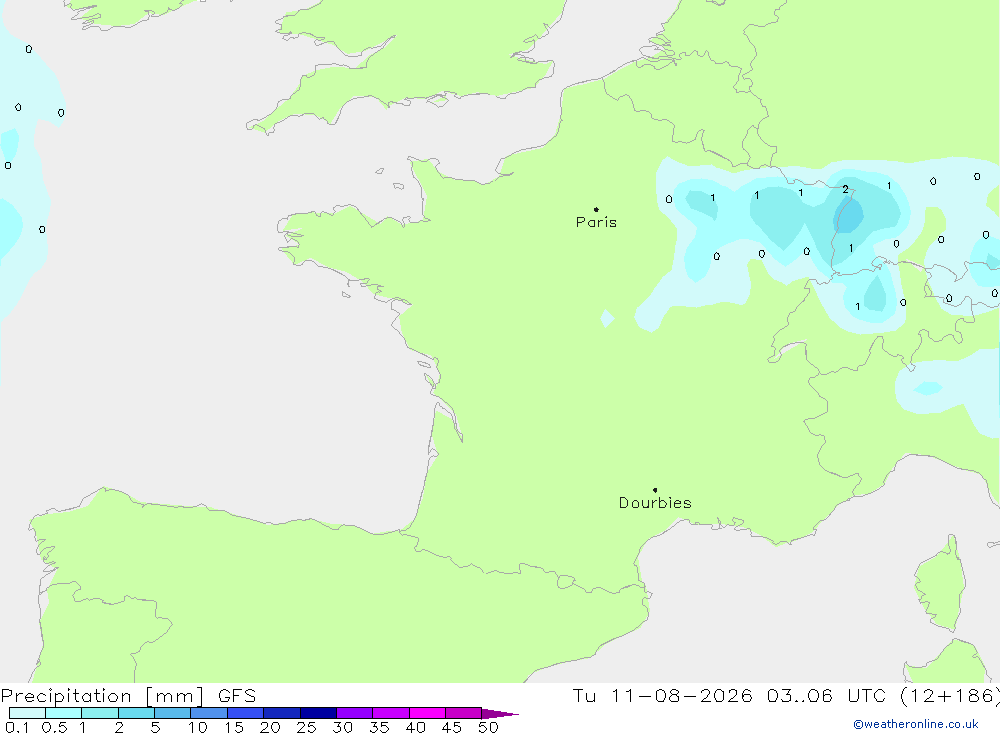
Task: Click the '50' legend scale label
Action: (x=489, y=727)
